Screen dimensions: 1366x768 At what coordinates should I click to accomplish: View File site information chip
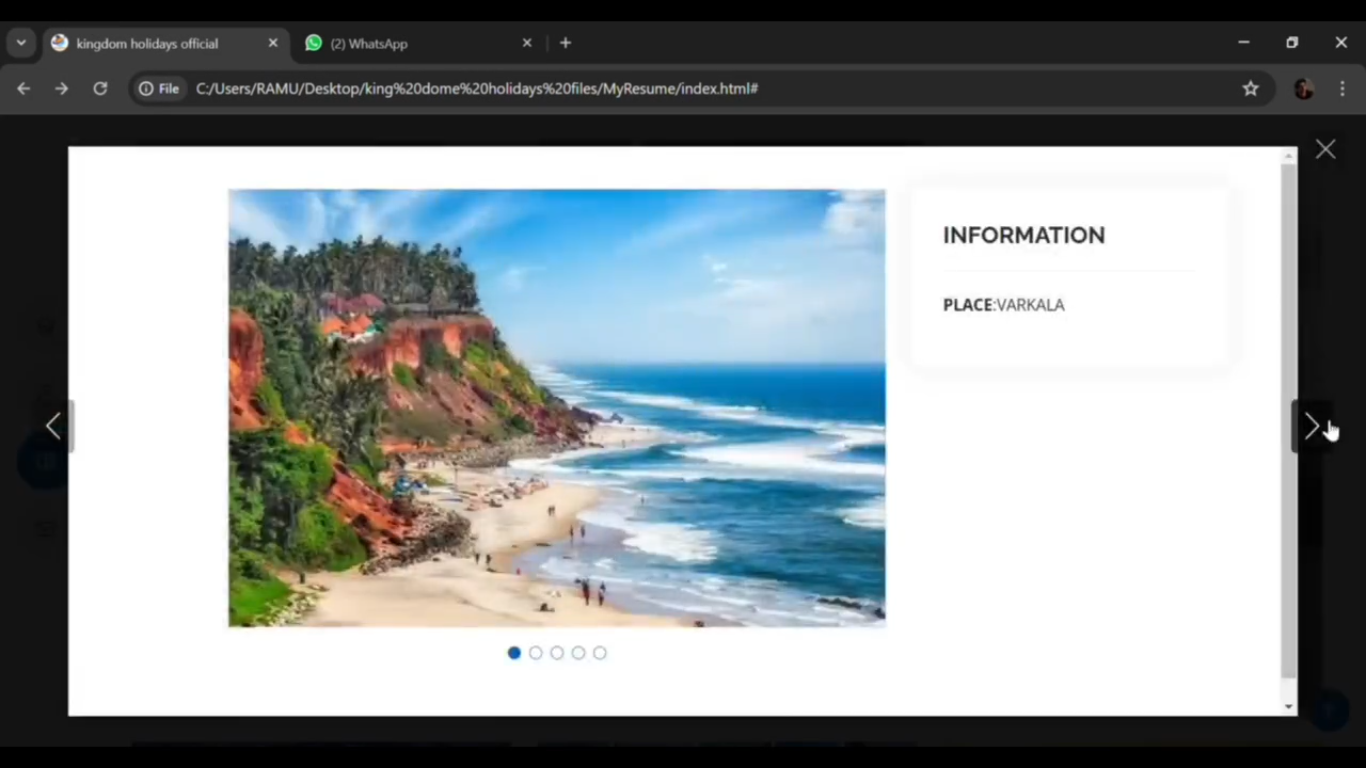point(160,89)
